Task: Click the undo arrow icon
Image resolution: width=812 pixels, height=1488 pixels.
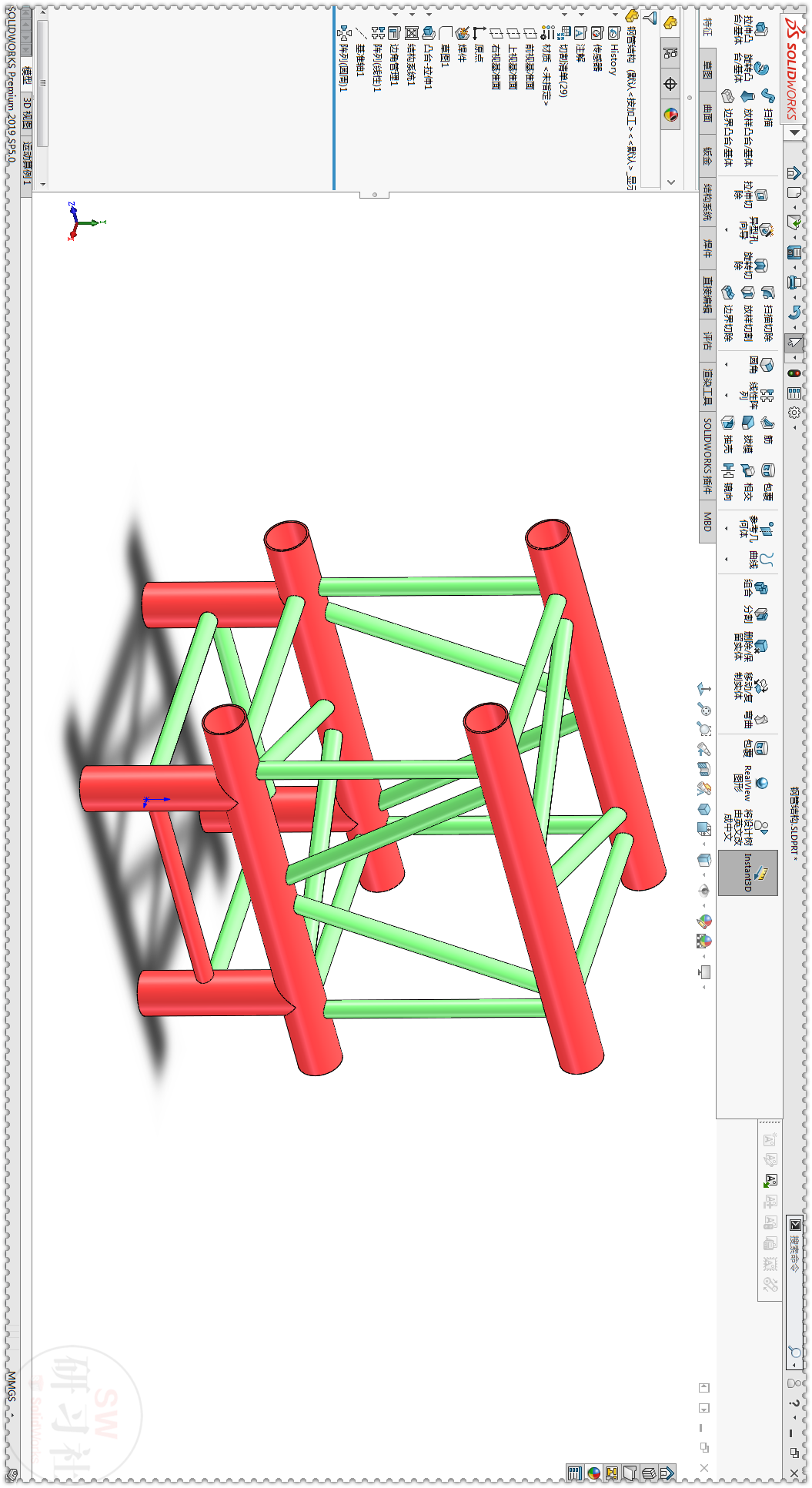Action: tap(794, 313)
